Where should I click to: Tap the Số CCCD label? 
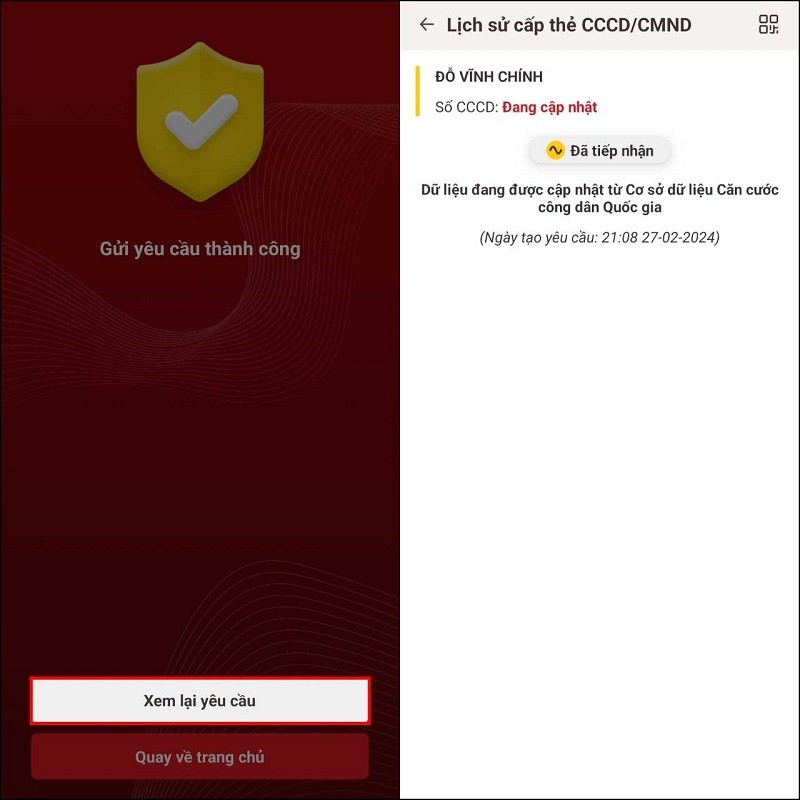(466, 107)
